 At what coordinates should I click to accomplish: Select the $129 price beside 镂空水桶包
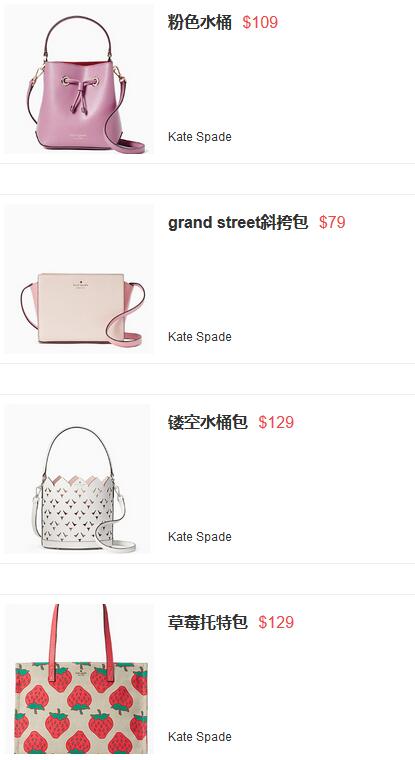point(276,422)
